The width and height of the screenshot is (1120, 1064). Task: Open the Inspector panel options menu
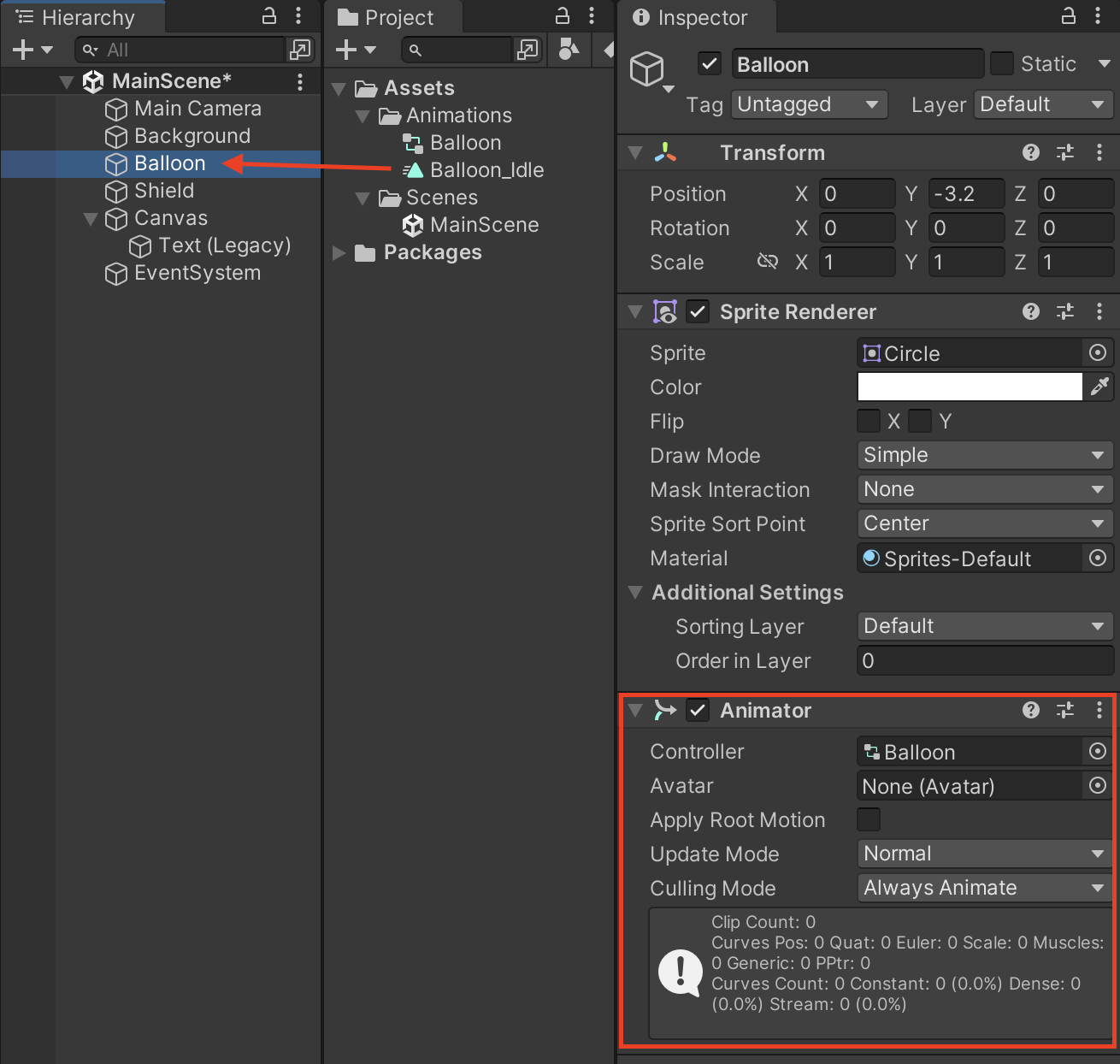[1098, 15]
